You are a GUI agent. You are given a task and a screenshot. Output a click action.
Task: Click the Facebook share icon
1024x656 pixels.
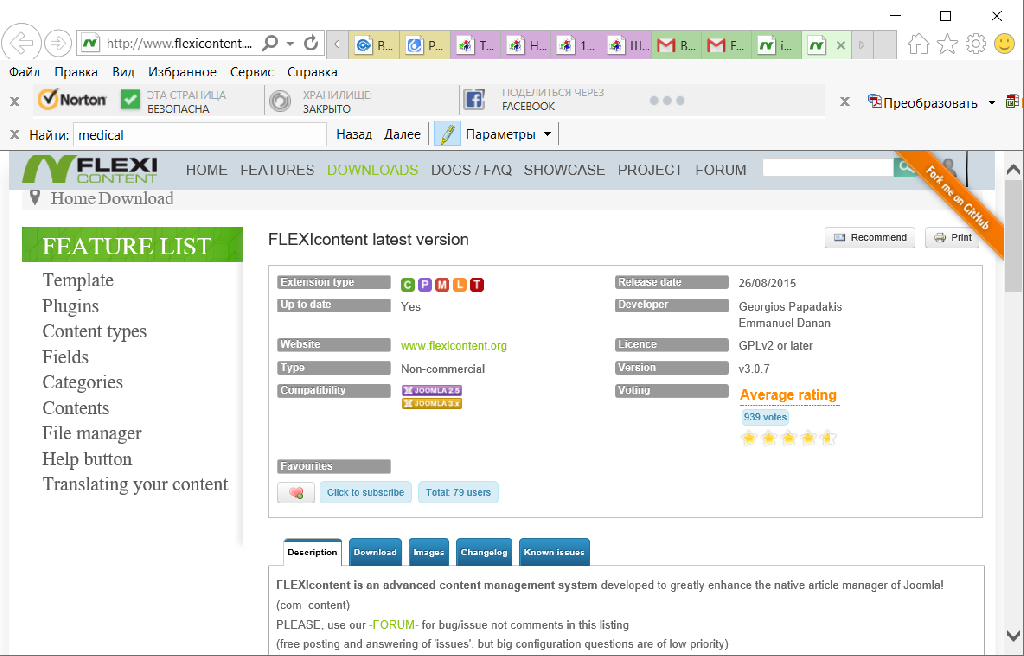(x=474, y=99)
